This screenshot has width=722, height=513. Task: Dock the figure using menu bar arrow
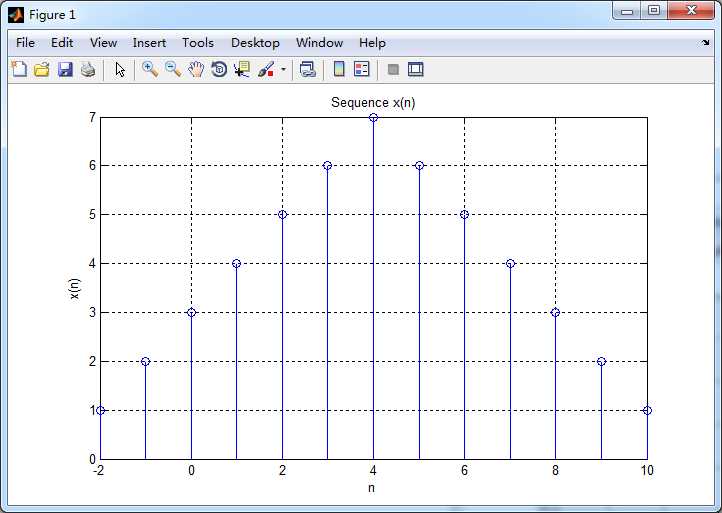705,43
